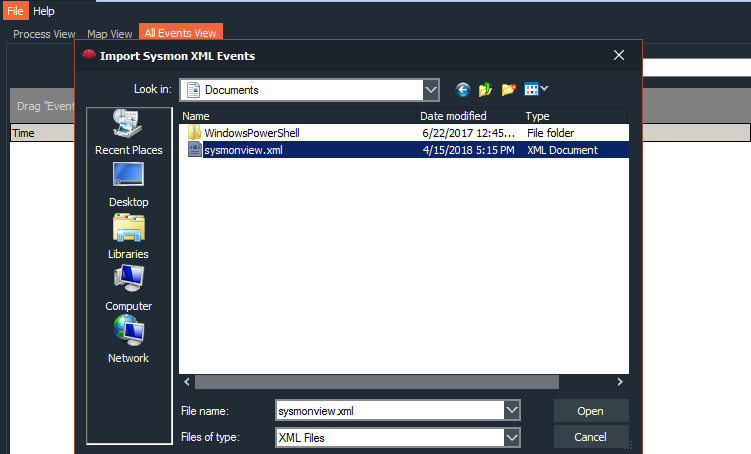This screenshot has width=751, height=454.
Task: Select the 'WindowsPowerShell' folder name
Action: (252, 133)
